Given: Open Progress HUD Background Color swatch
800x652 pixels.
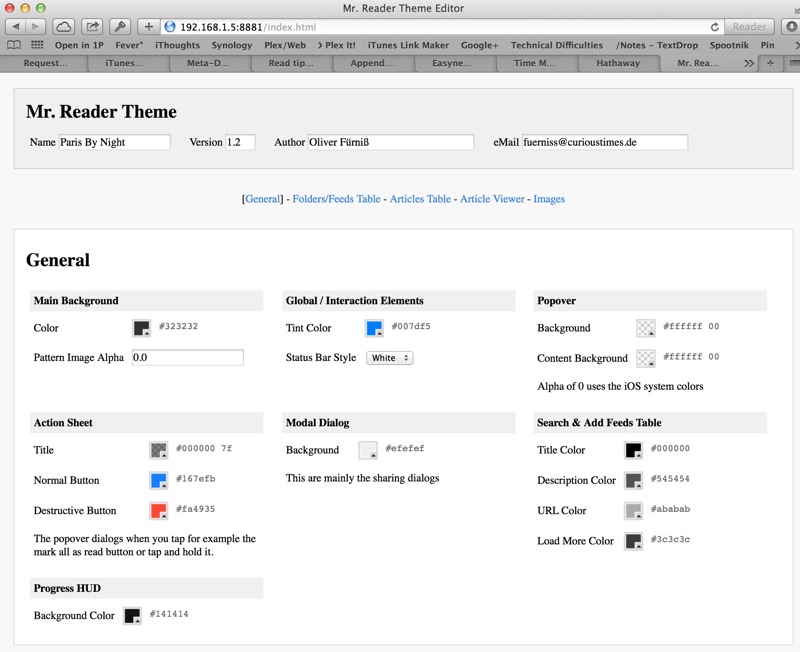Looking at the screenshot, I should [133, 616].
